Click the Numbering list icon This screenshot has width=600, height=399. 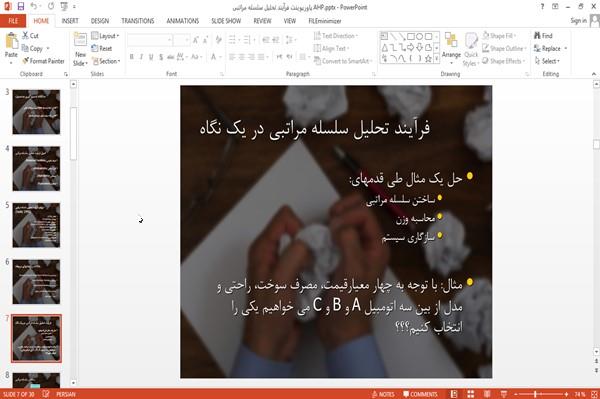(x=248, y=39)
